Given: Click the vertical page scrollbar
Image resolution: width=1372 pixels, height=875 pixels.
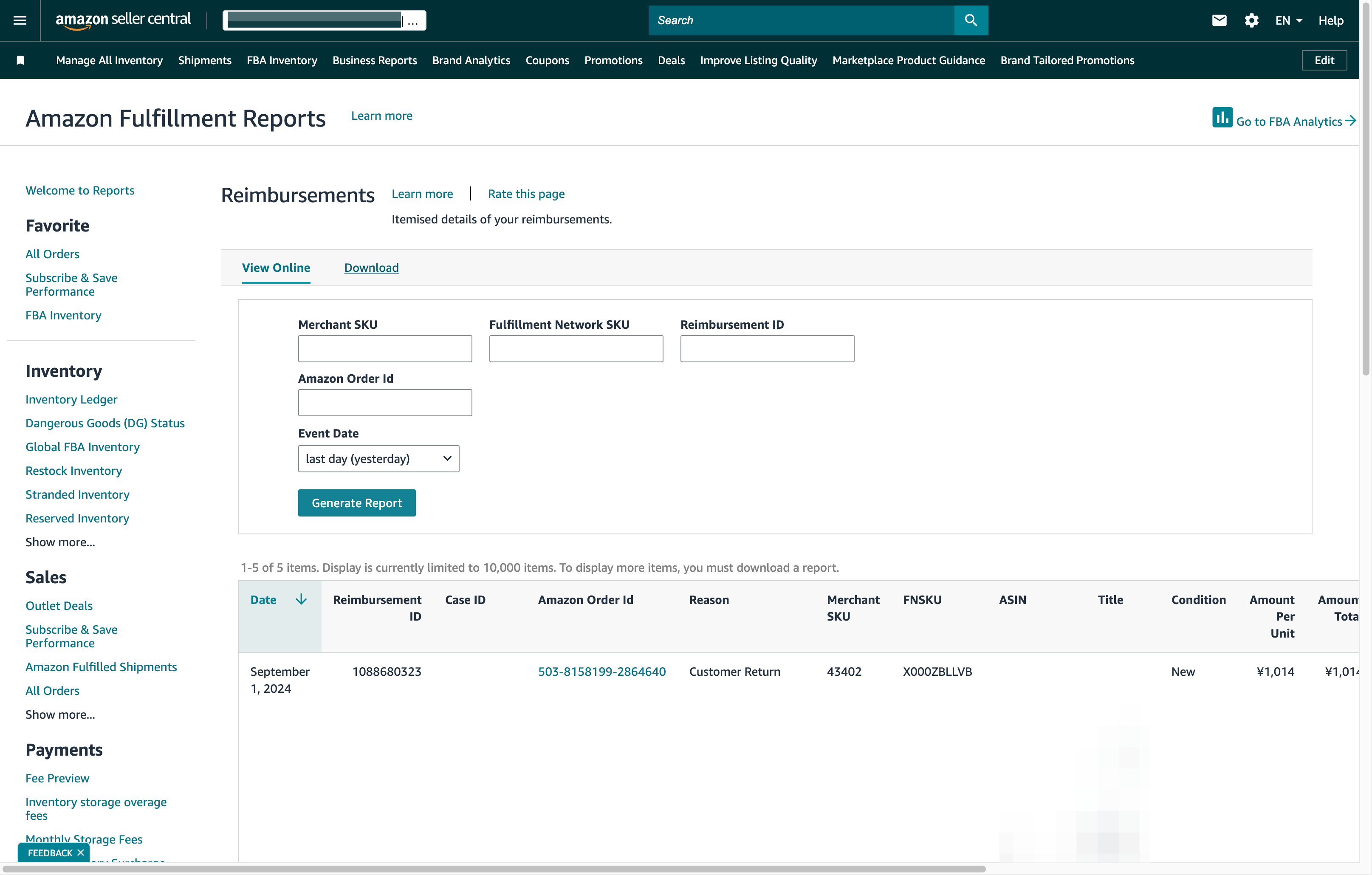Looking at the screenshot, I should tap(1366, 188).
